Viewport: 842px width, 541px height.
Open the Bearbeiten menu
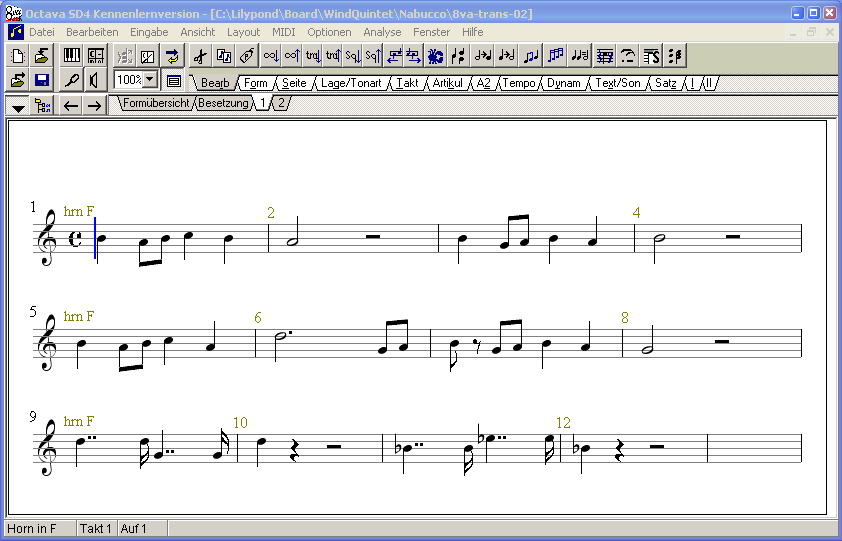coord(92,32)
